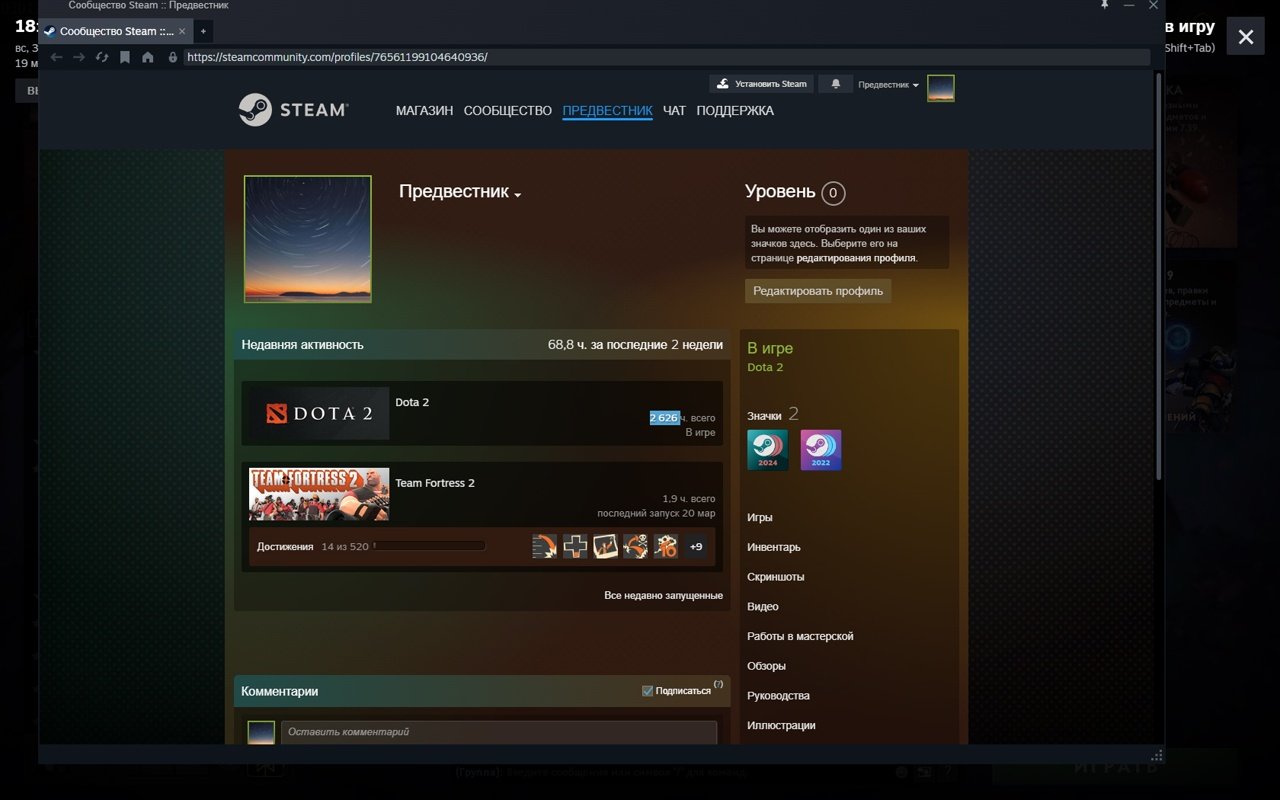
Task: Open Работы в мастерской link
Action: [800, 636]
